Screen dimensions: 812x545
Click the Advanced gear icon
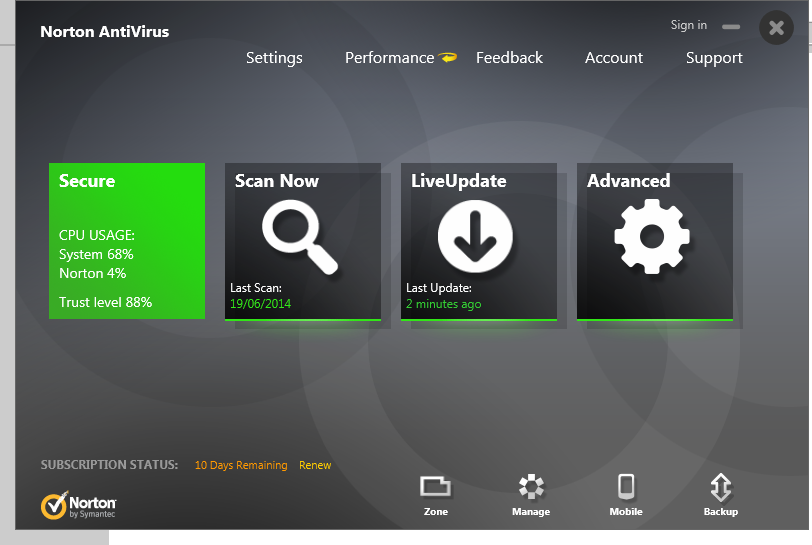click(651, 236)
